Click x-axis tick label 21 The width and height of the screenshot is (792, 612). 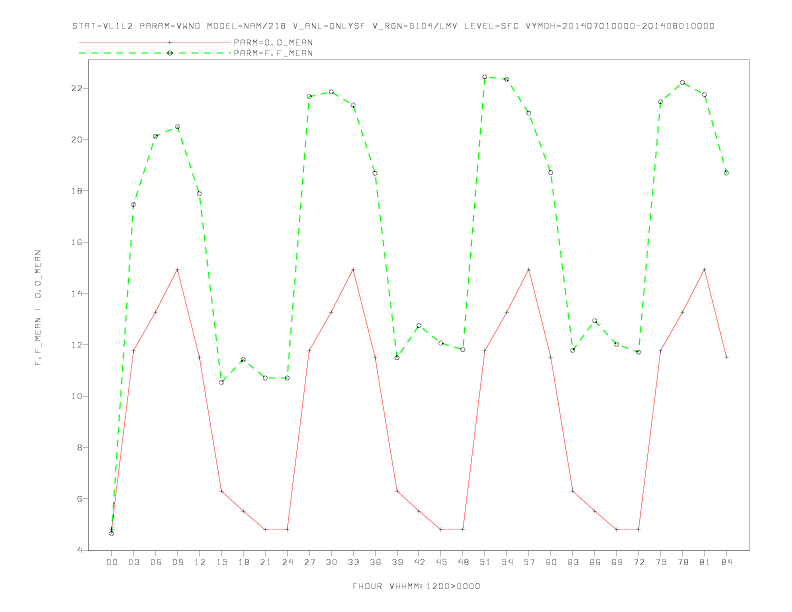click(265, 562)
